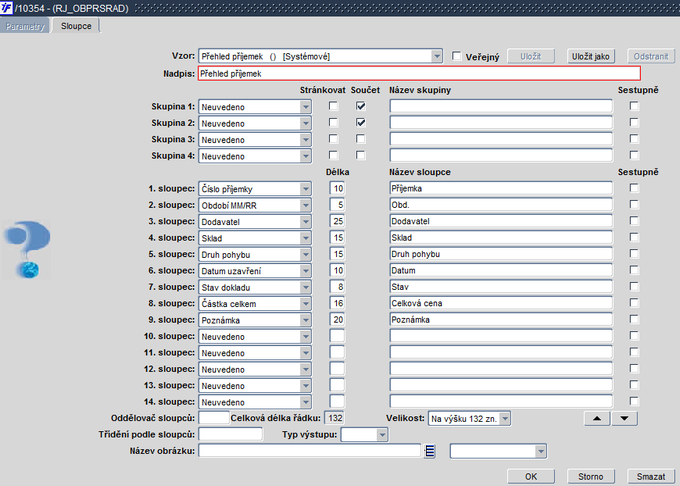
Task: Click Název sloupce field containing Poznámka
Action: (501, 320)
